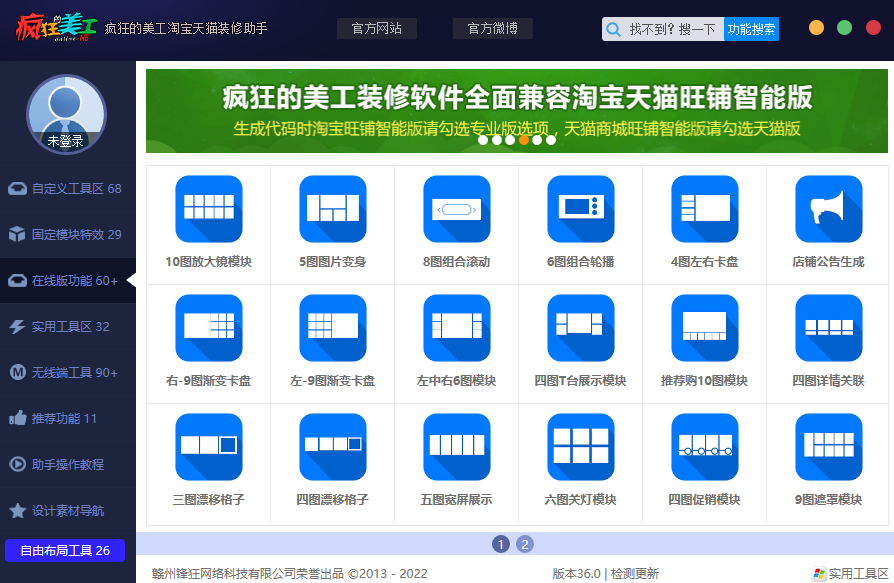
Task: Select the 右-9图渐变卡盘 module
Action: 209,328
